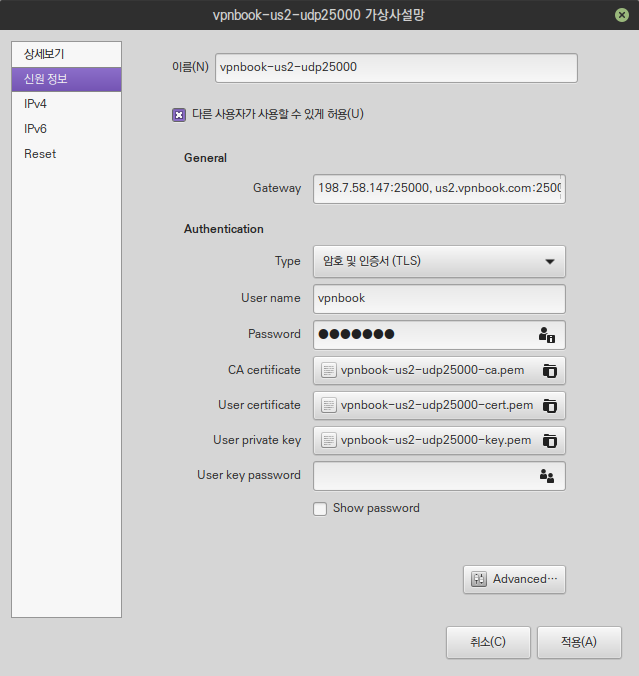
Task: Click the 적용(A) apply button
Action: (x=579, y=643)
